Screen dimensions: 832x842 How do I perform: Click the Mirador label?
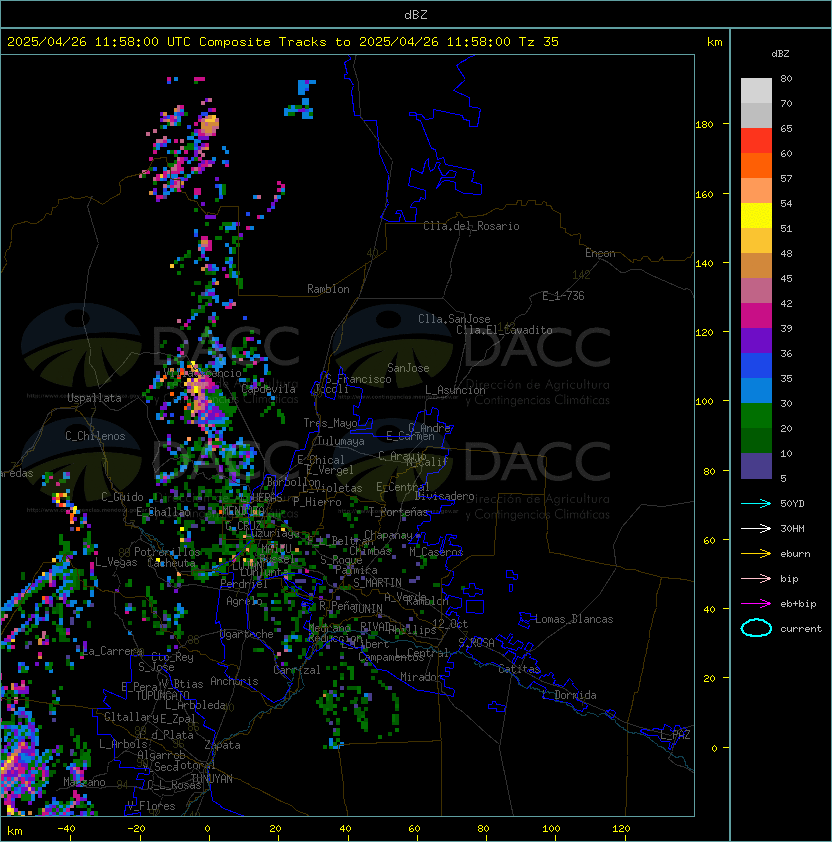point(421,677)
